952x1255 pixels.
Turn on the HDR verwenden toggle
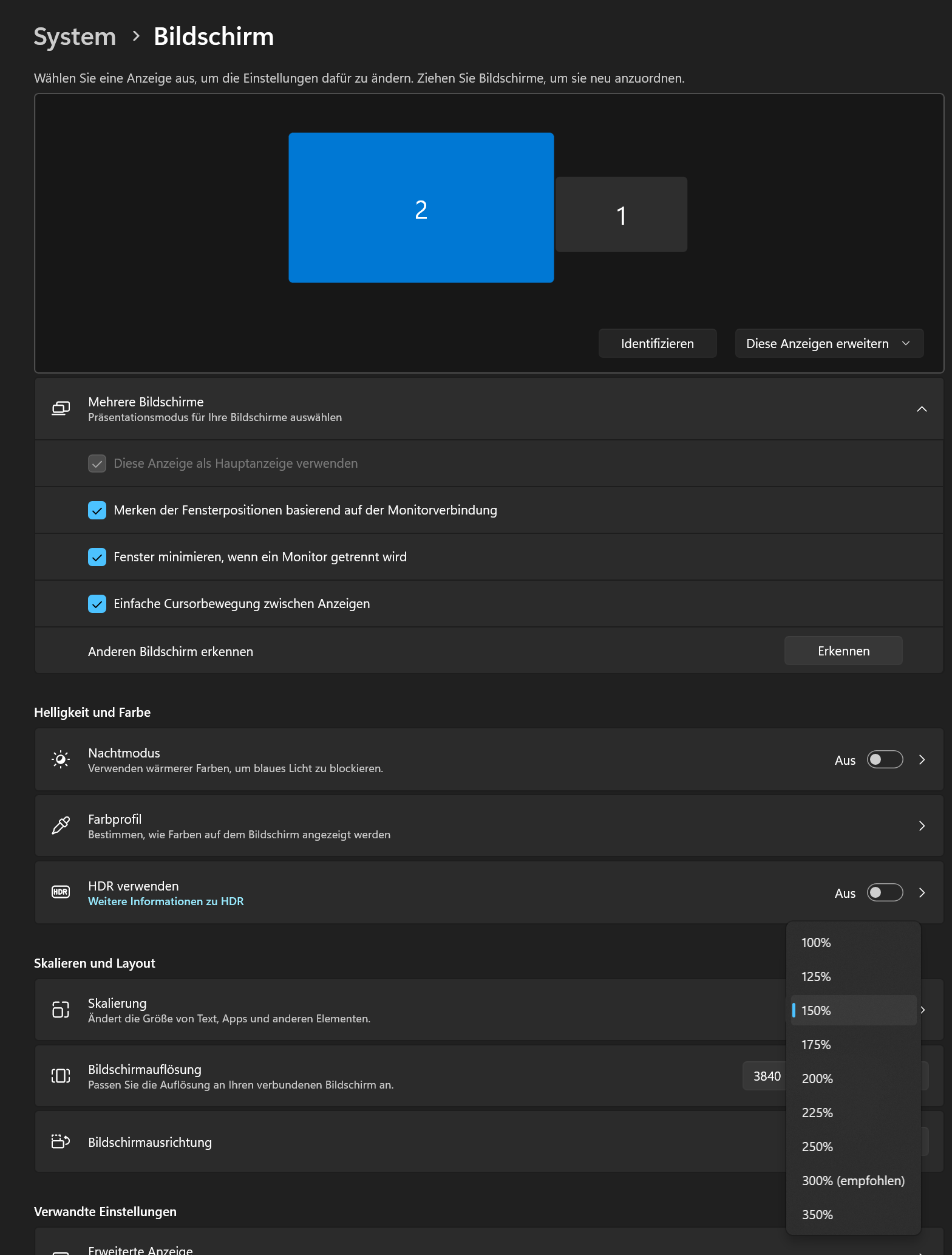click(x=885, y=892)
